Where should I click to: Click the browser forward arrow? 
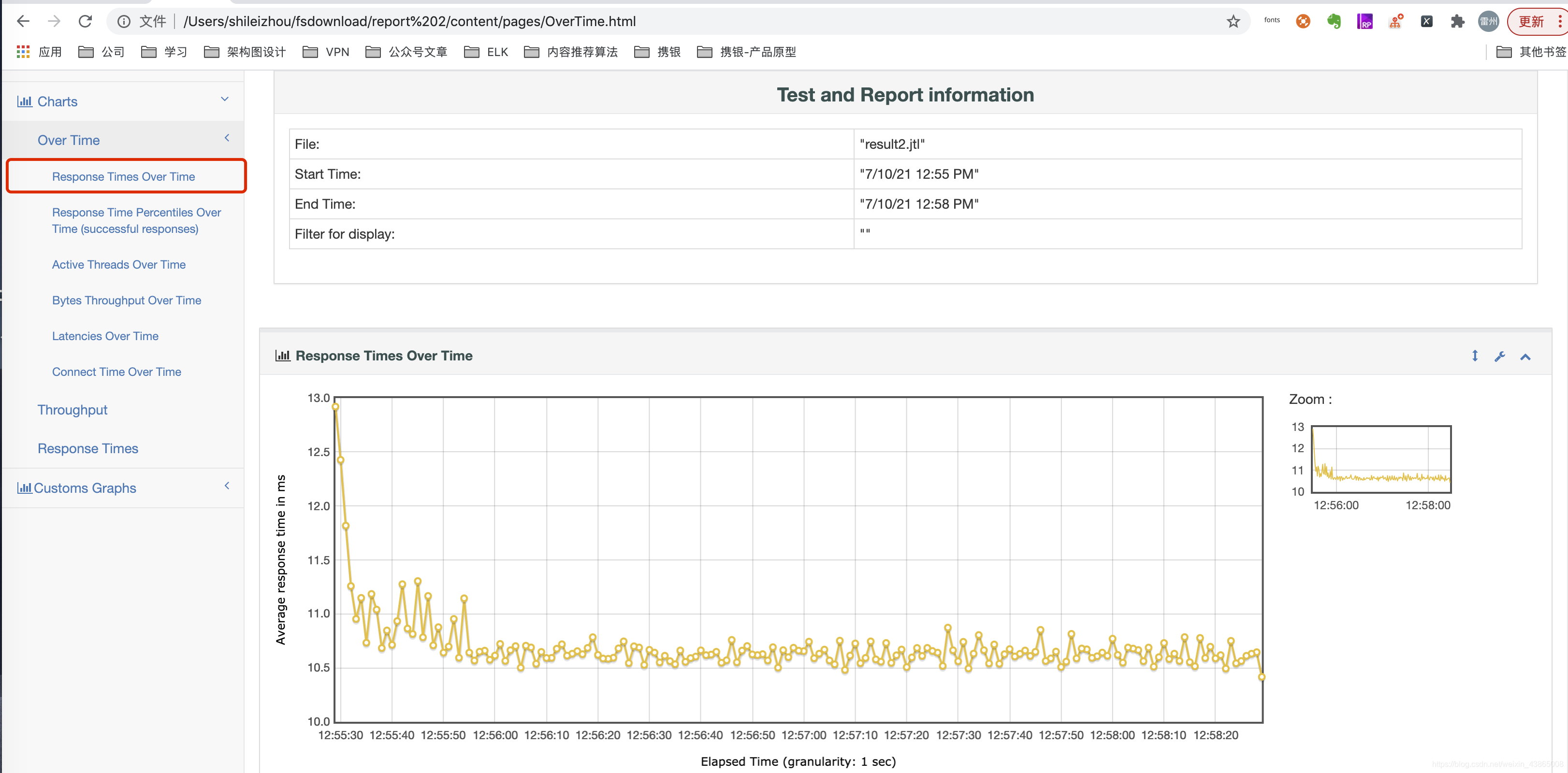click(54, 21)
